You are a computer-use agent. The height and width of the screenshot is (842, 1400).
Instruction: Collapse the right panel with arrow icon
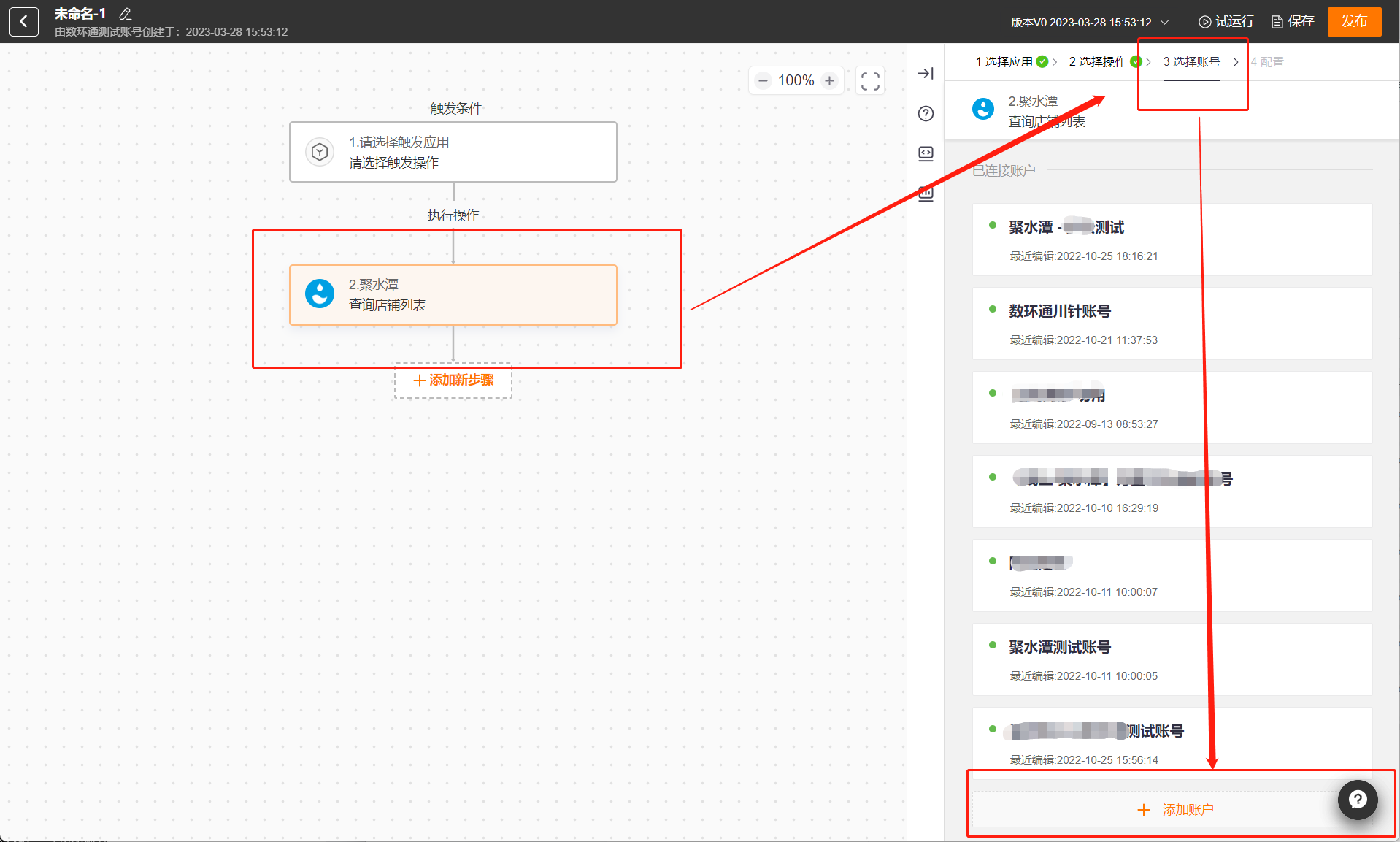926,74
